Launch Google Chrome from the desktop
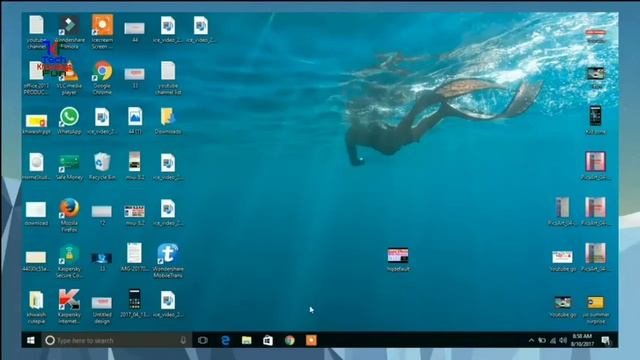 pyautogui.click(x=102, y=78)
